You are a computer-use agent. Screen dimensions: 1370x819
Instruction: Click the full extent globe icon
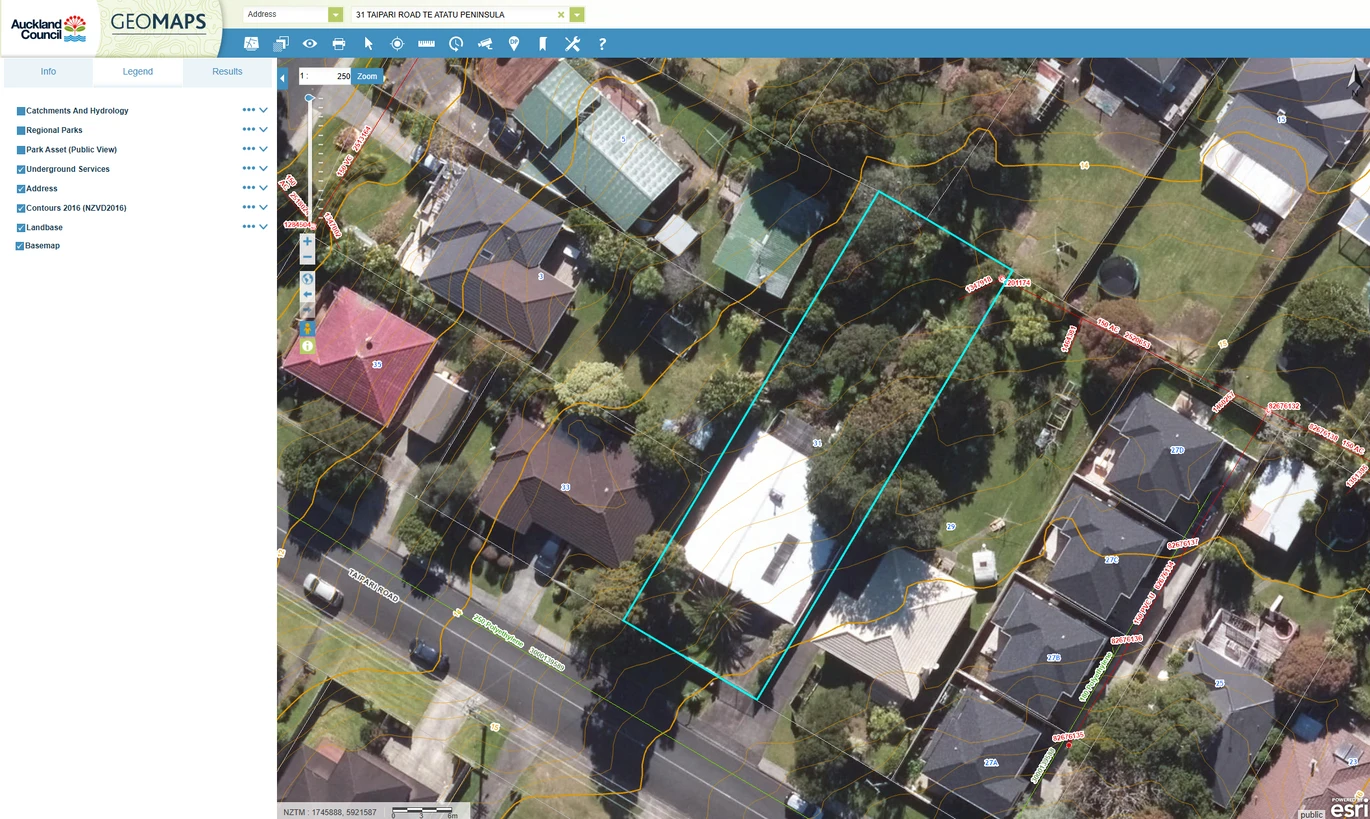click(x=307, y=279)
